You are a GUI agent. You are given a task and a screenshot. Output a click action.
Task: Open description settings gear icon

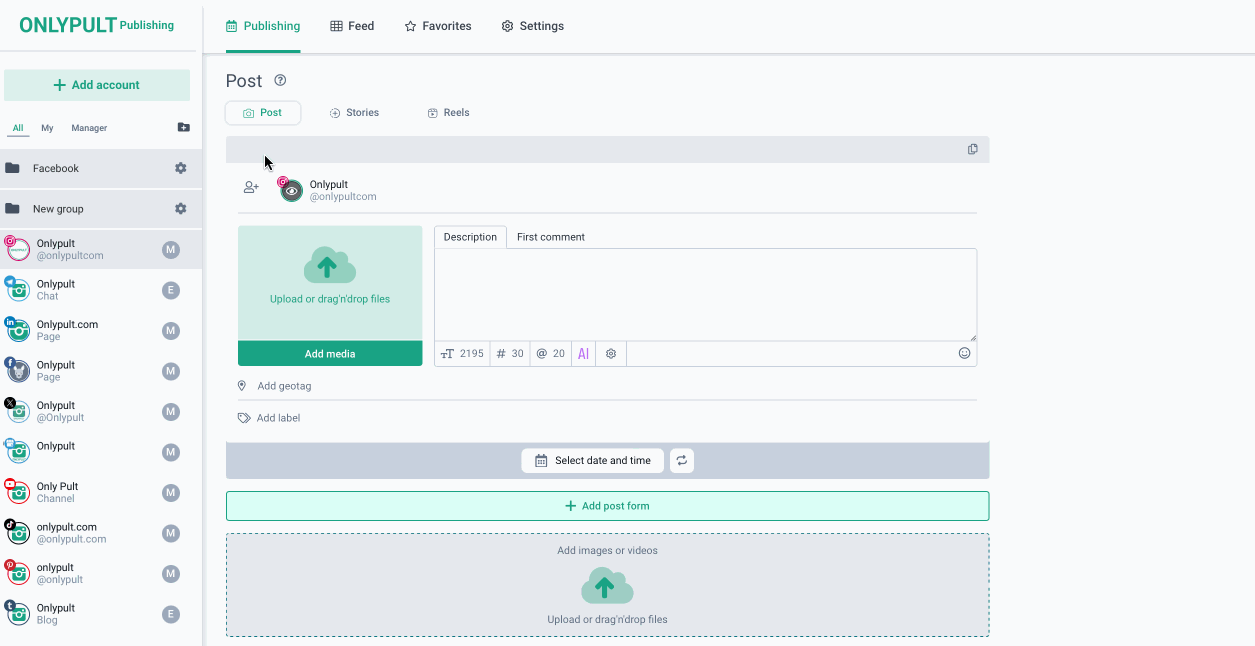[x=611, y=354]
